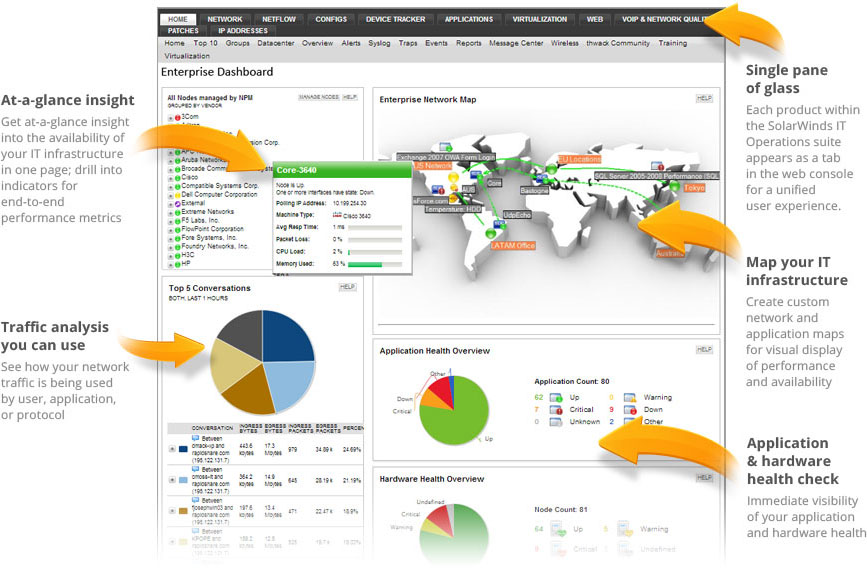Click the brown fjosephwin03 color swatch
867x581 pixels.
click(183, 511)
